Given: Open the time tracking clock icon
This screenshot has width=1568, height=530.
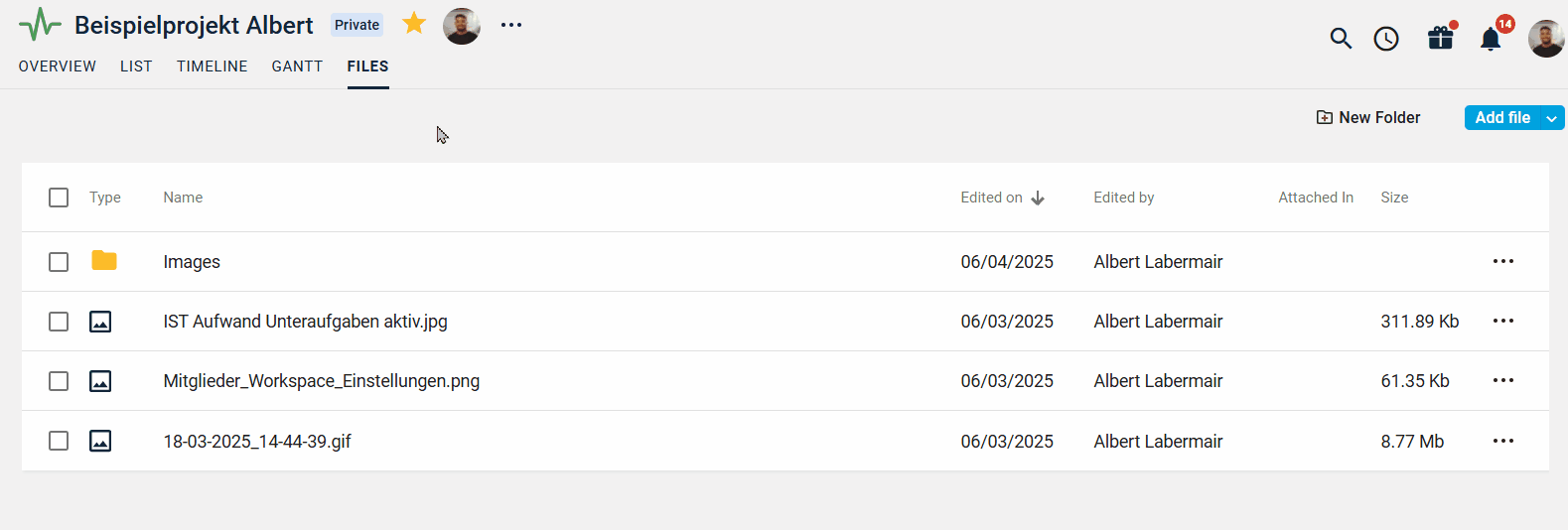Looking at the screenshot, I should 1386,39.
